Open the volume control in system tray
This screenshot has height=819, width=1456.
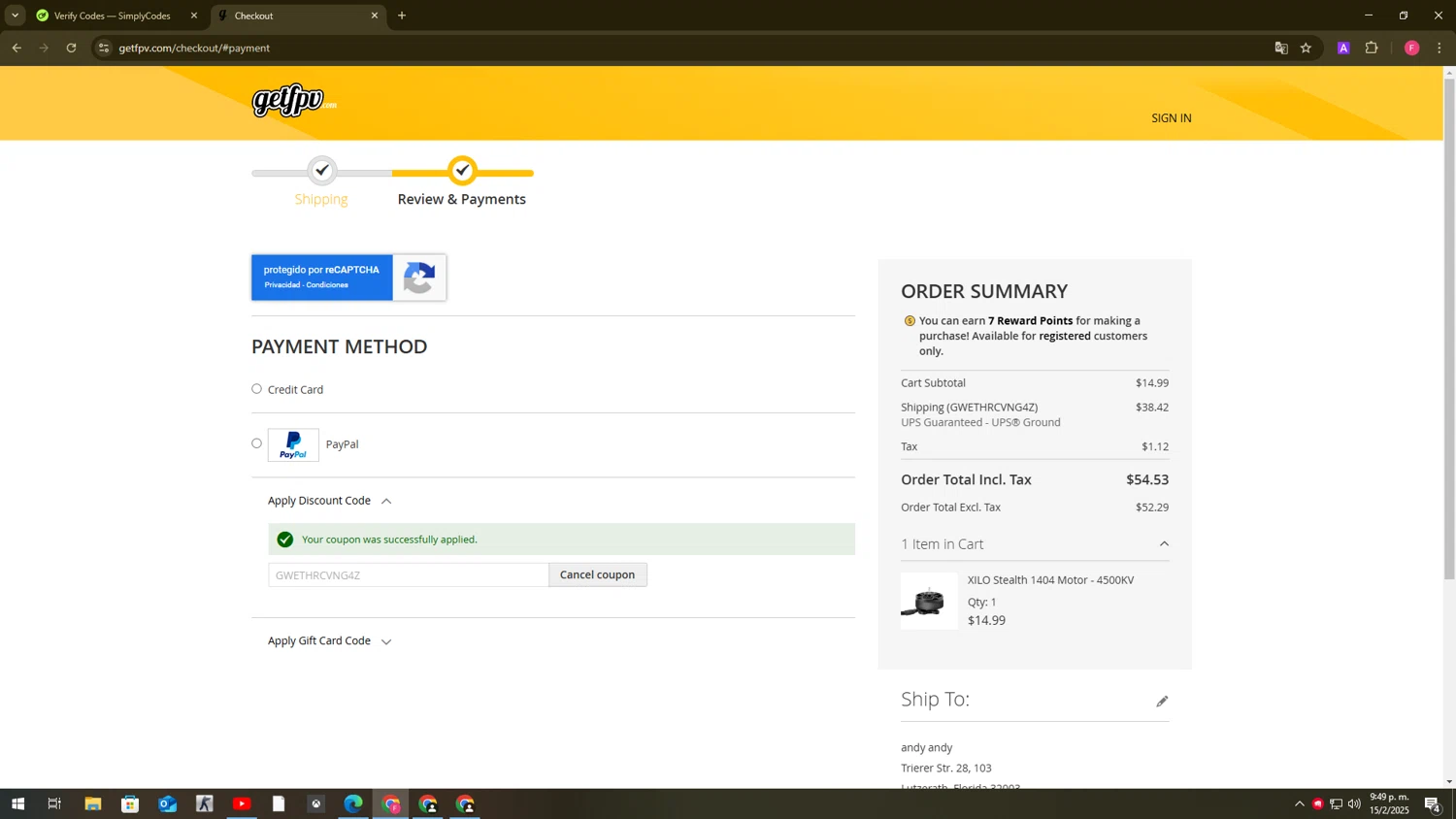coord(1354,803)
